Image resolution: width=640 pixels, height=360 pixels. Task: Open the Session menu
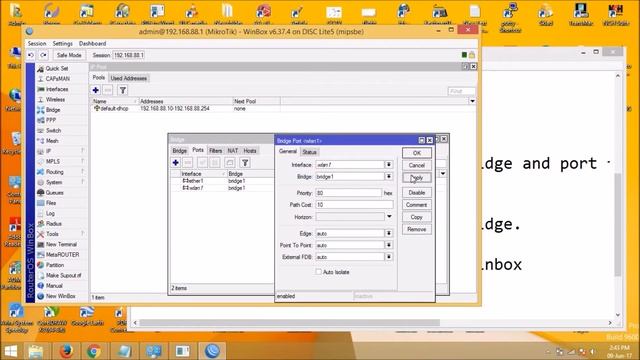pos(37,43)
